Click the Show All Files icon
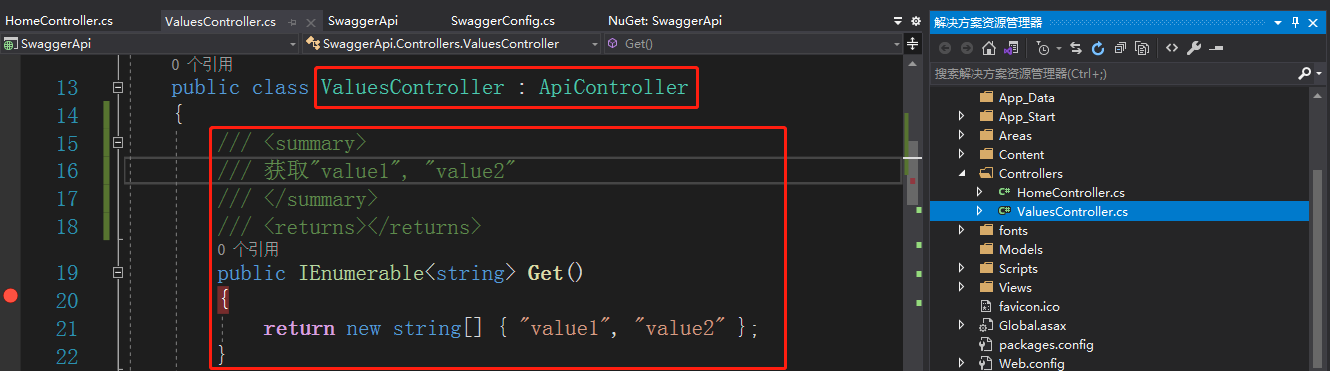1330x371 pixels. tap(1141, 48)
